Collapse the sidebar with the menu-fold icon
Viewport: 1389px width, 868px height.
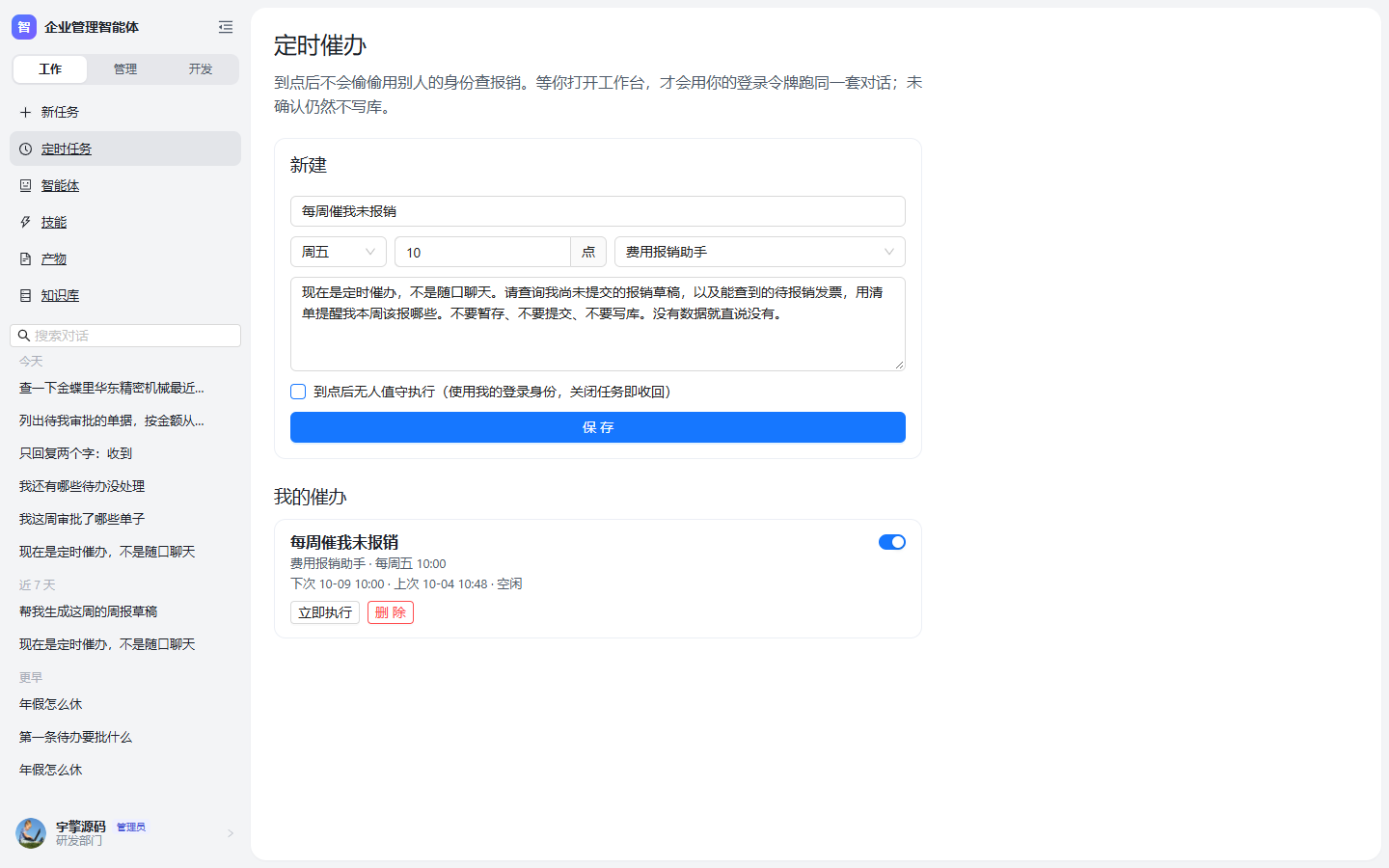click(226, 27)
